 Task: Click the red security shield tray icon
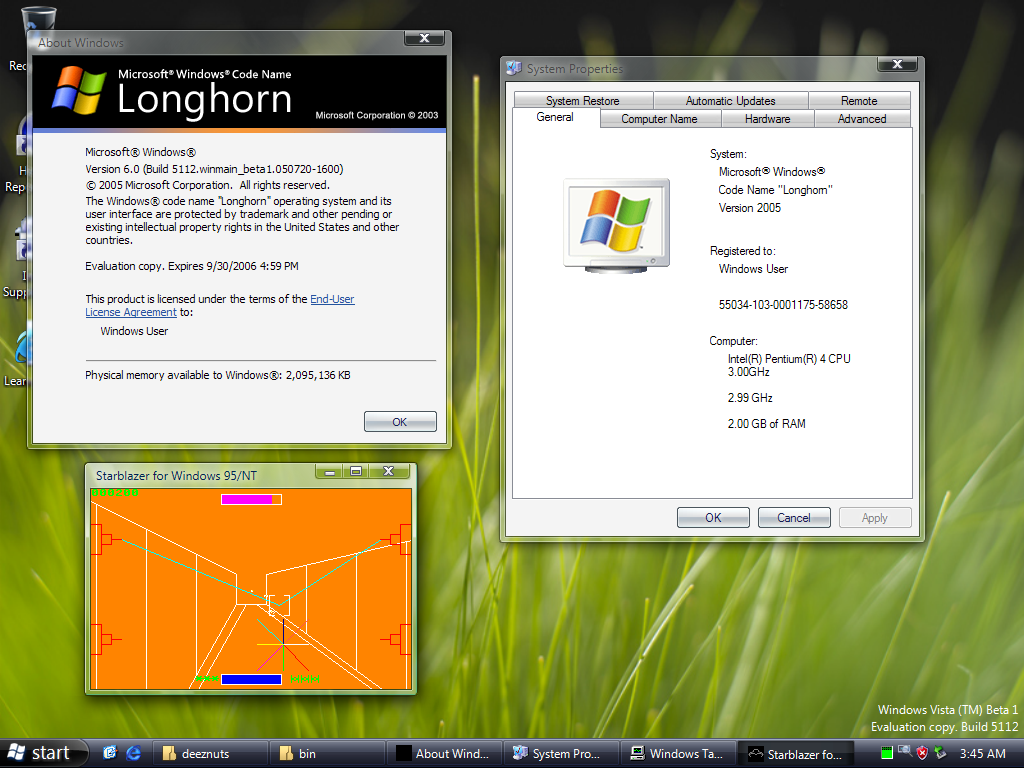pyautogui.click(x=922, y=753)
